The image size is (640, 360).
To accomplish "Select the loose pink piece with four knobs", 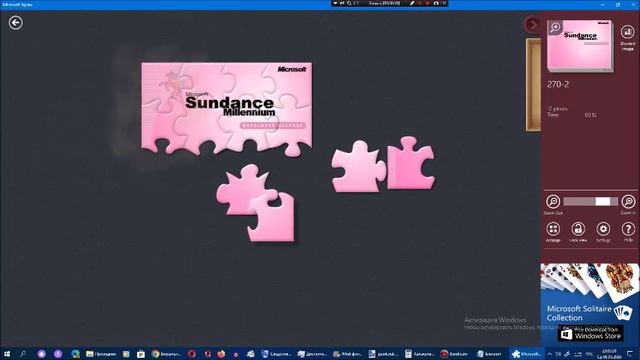I will 358,167.
